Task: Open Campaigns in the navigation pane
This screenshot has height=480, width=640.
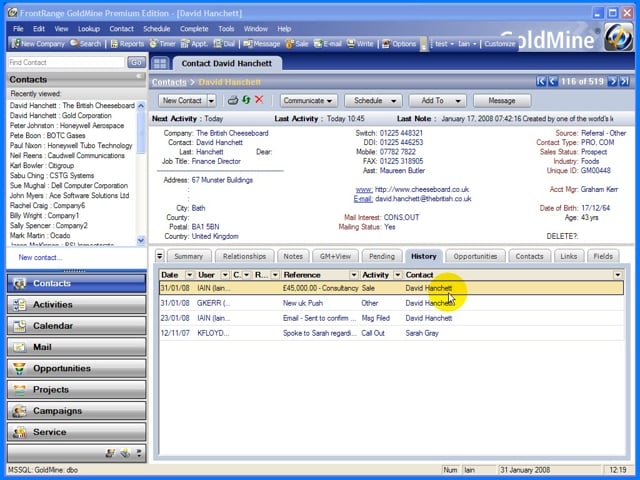Action: coord(76,411)
